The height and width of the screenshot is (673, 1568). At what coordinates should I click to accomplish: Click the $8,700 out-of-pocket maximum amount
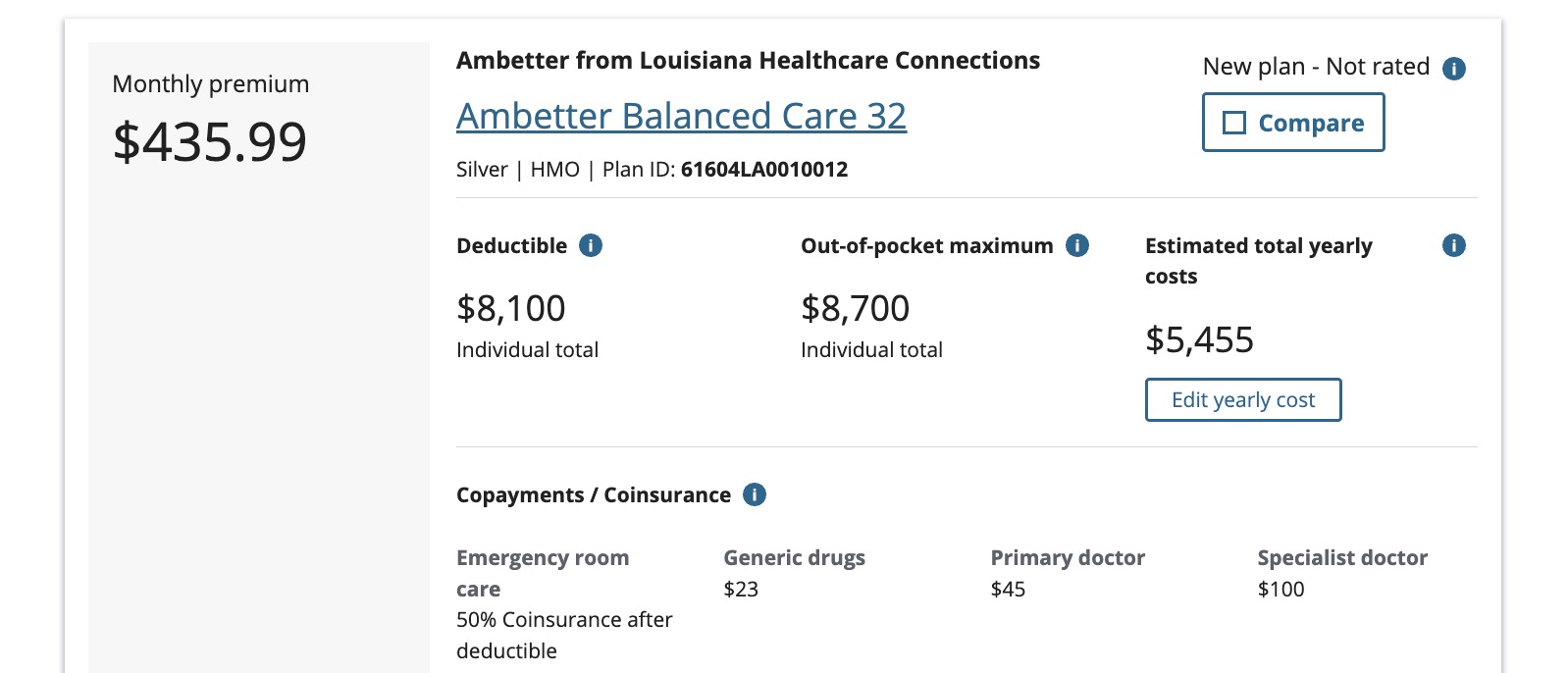click(856, 308)
